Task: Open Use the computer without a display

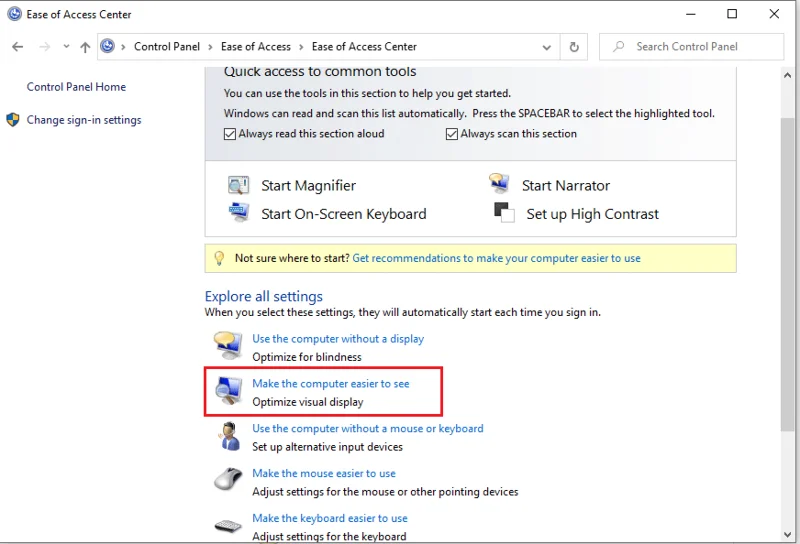Action: coord(338,339)
